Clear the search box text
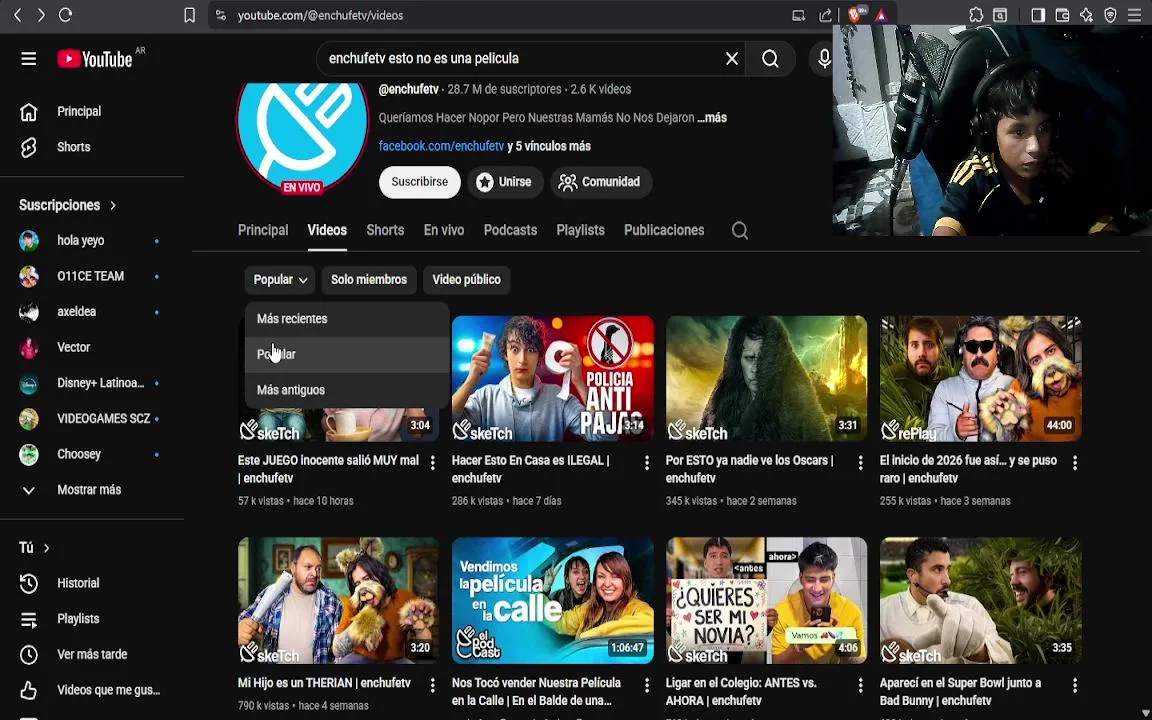The height and width of the screenshot is (720, 1152). tap(732, 59)
